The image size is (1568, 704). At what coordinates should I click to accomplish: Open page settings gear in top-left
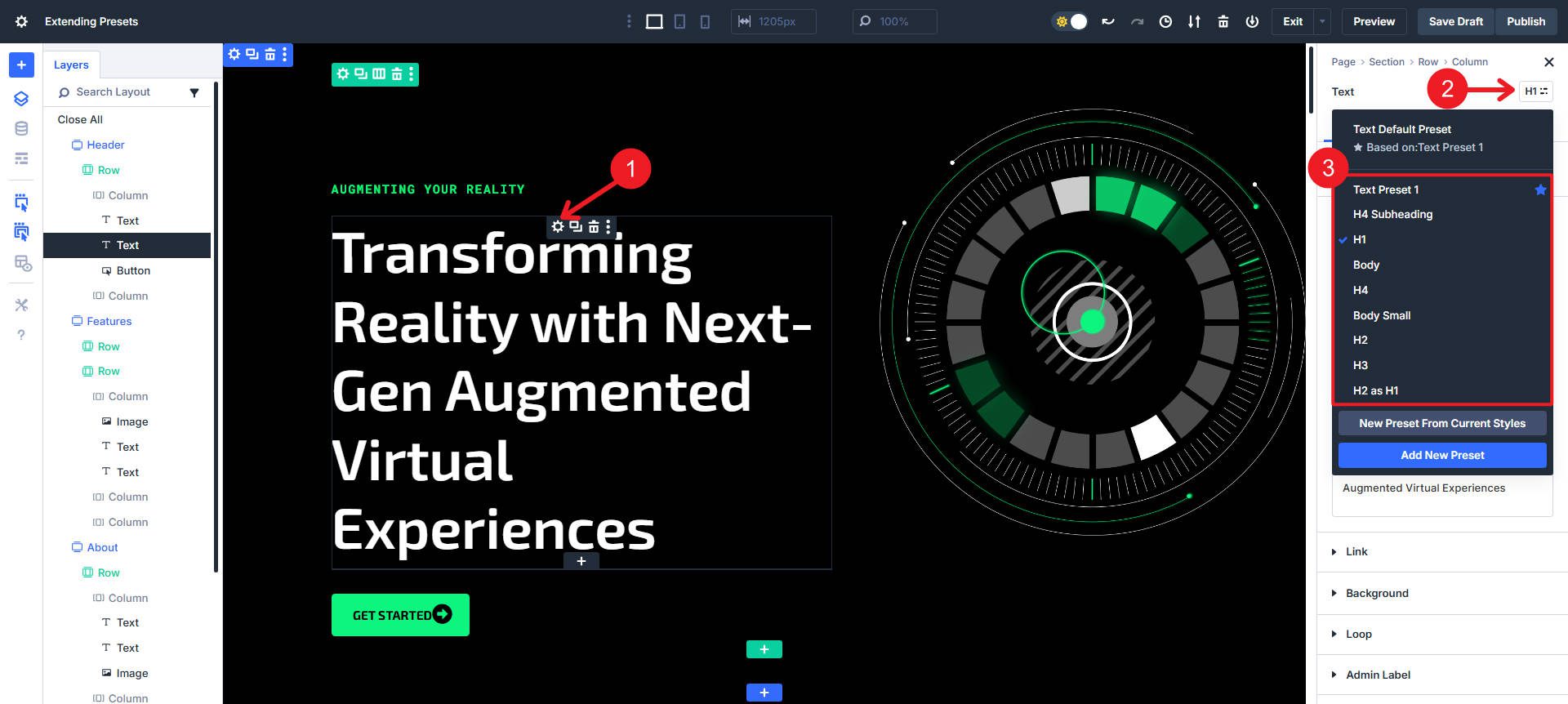coord(22,22)
